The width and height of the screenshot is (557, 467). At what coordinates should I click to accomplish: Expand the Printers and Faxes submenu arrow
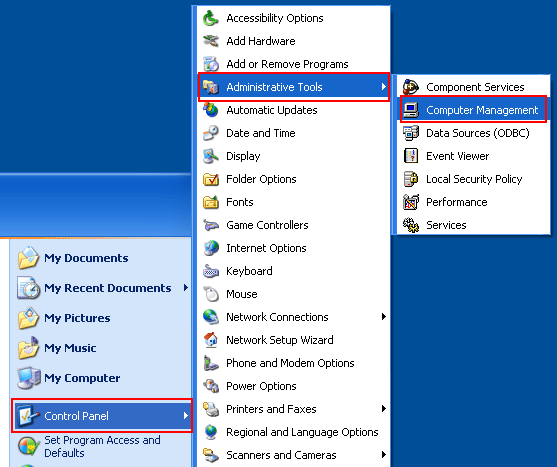(x=383, y=409)
